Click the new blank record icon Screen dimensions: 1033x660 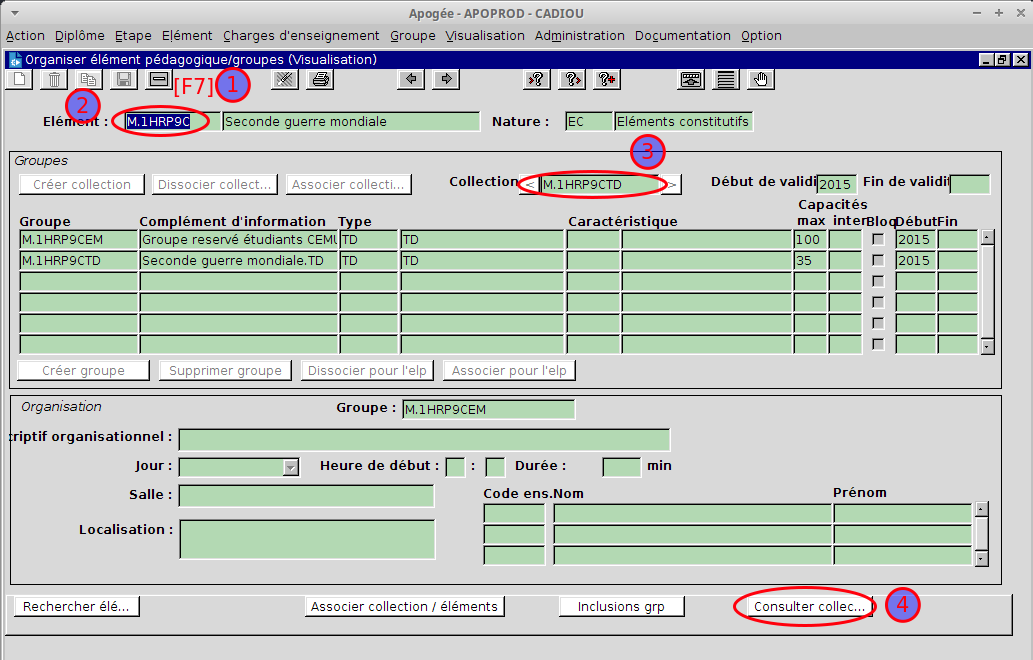click(18, 80)
